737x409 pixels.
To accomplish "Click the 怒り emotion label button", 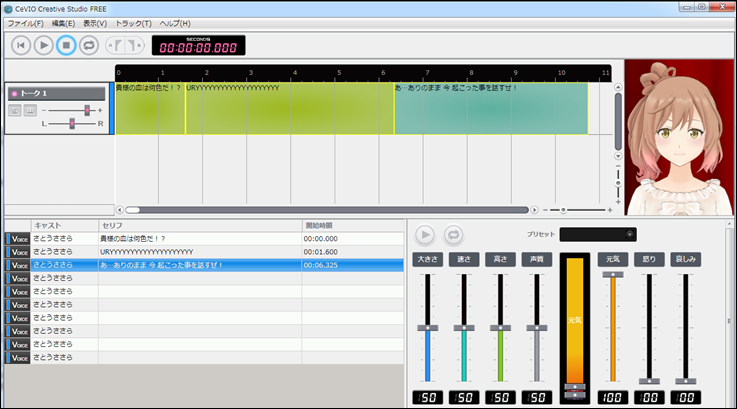I will [649, 260].
